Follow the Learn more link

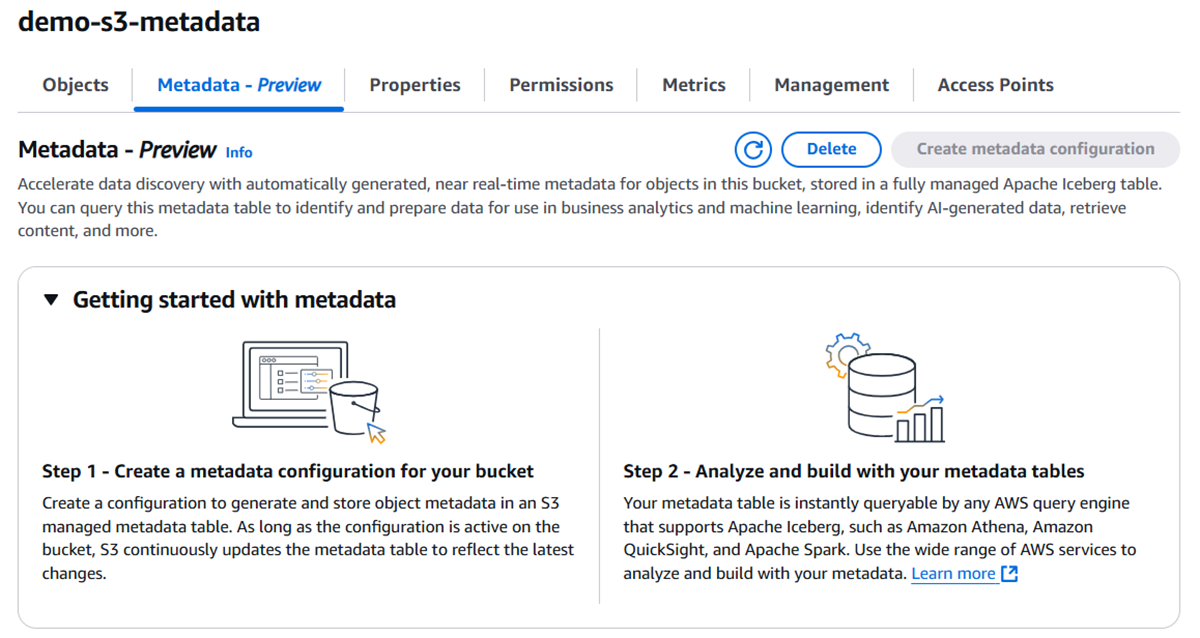pos(953,574)
